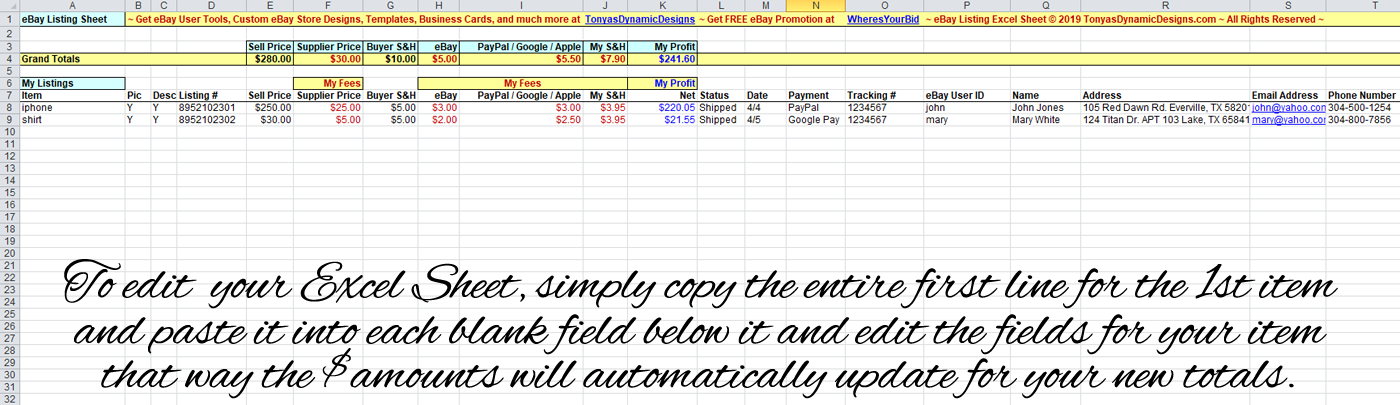Click Grand Totals buyer S&H $10.00
The height and width of the screenshot is (405, 1400).
[390, 59]
